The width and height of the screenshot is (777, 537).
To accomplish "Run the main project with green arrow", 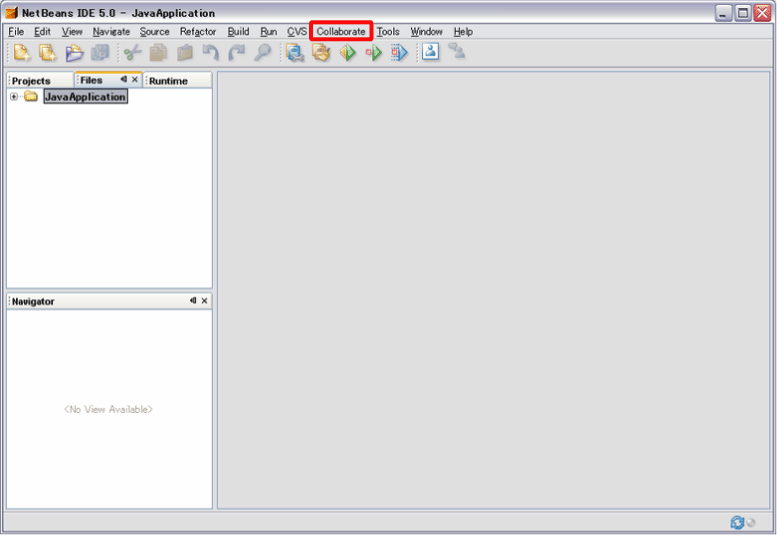I will click(x=347, y=53).
